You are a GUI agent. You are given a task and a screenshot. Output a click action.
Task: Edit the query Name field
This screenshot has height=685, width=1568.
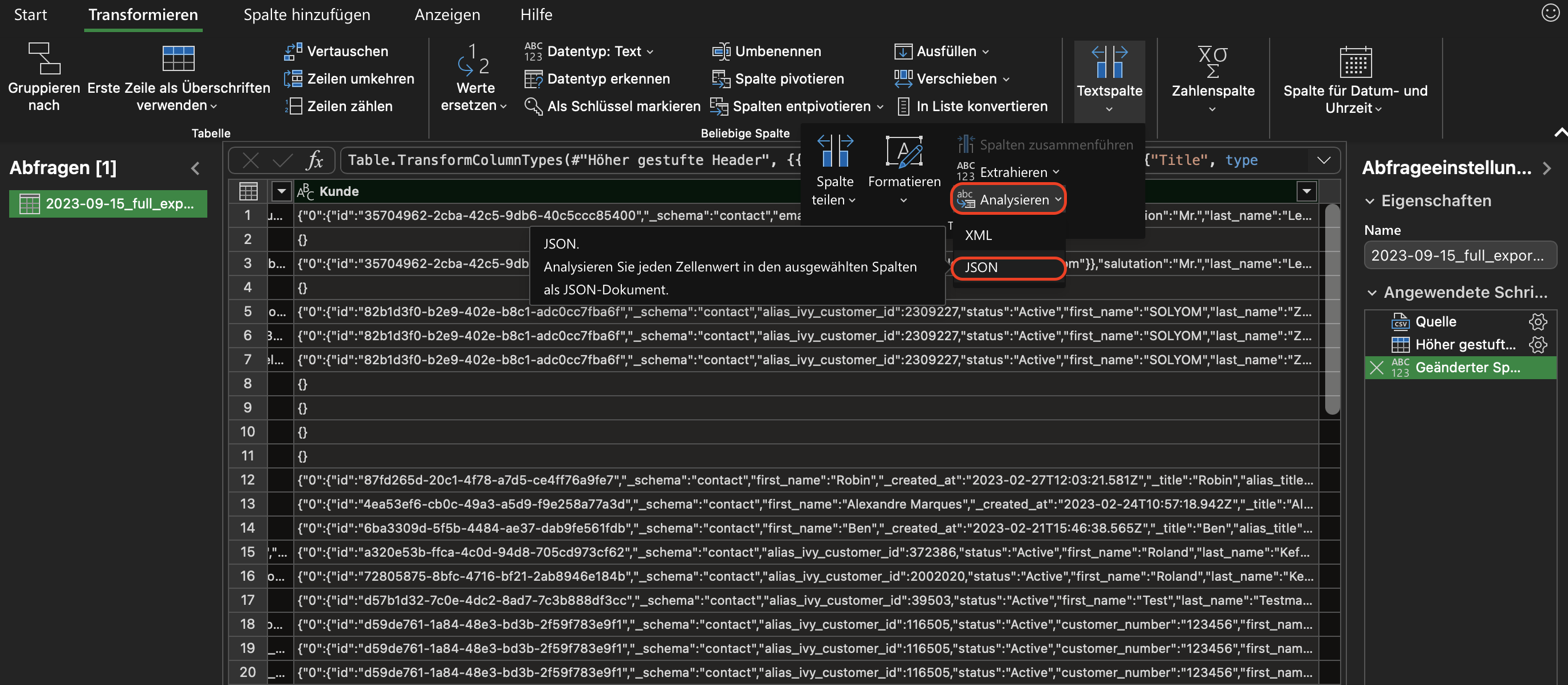coord(1460,254)
